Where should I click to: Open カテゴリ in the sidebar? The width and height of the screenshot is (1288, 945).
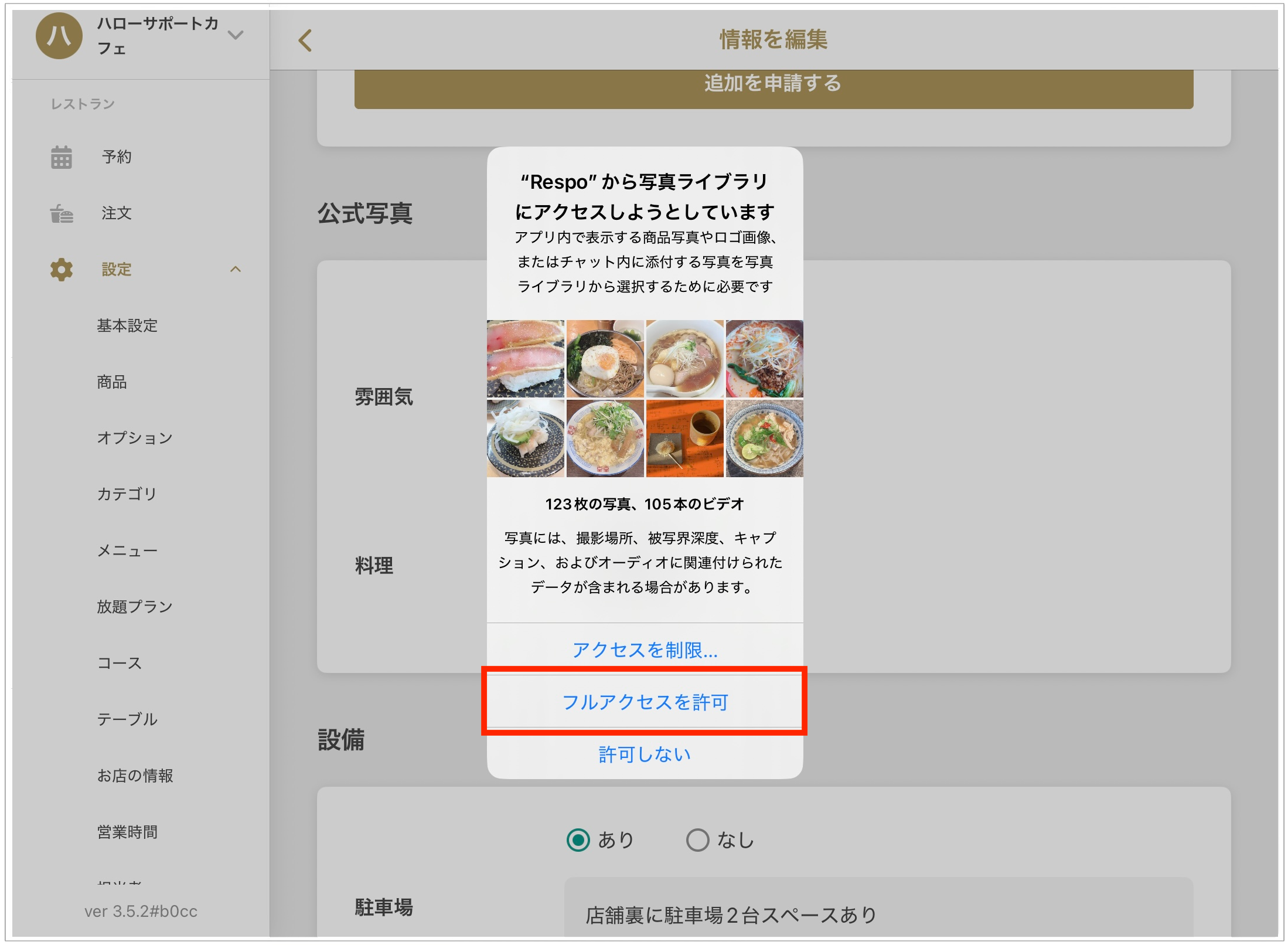[127, 494]
